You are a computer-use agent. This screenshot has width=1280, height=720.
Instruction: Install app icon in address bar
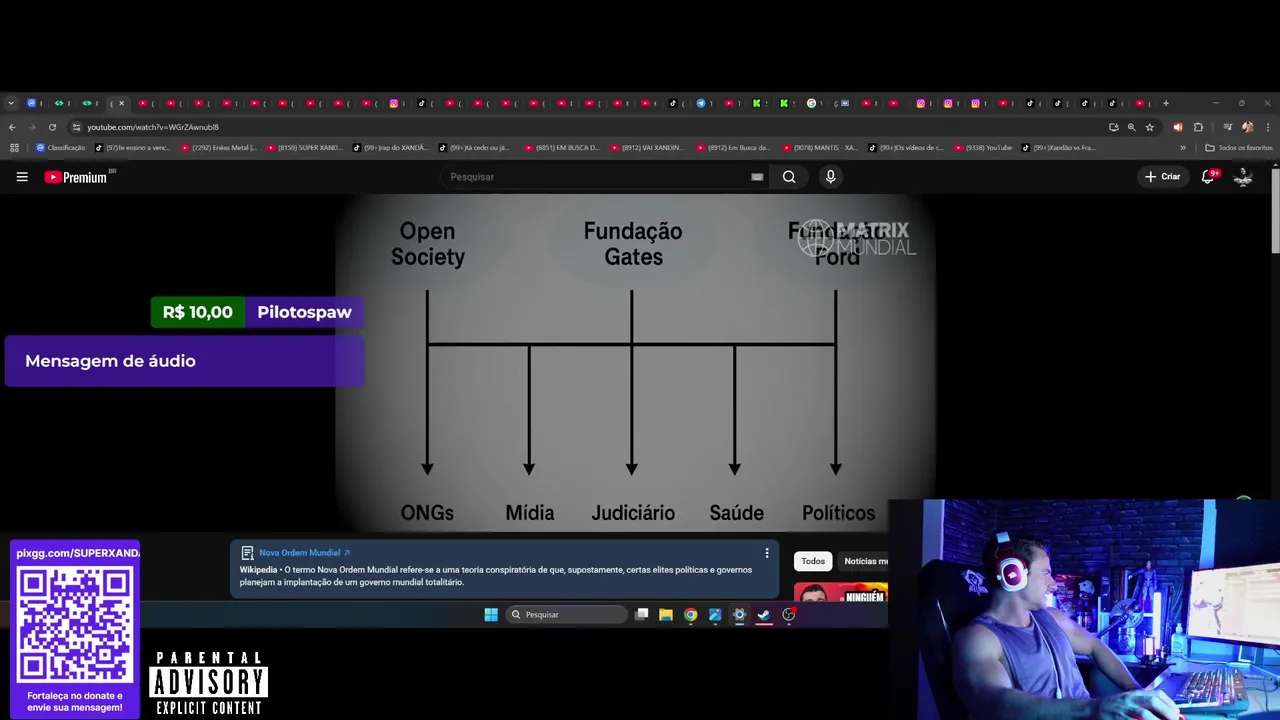pos(1113,127)
